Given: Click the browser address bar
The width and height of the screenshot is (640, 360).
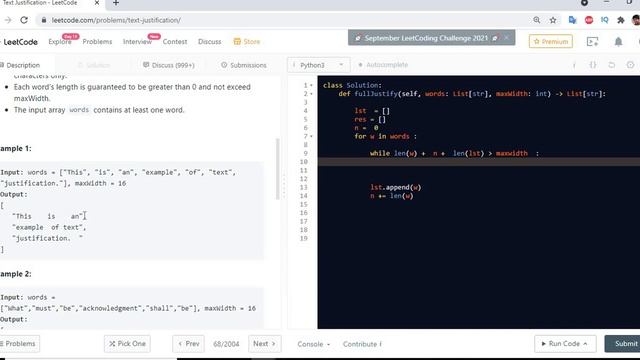Looking at the screenshot, I should pos(286,20).
